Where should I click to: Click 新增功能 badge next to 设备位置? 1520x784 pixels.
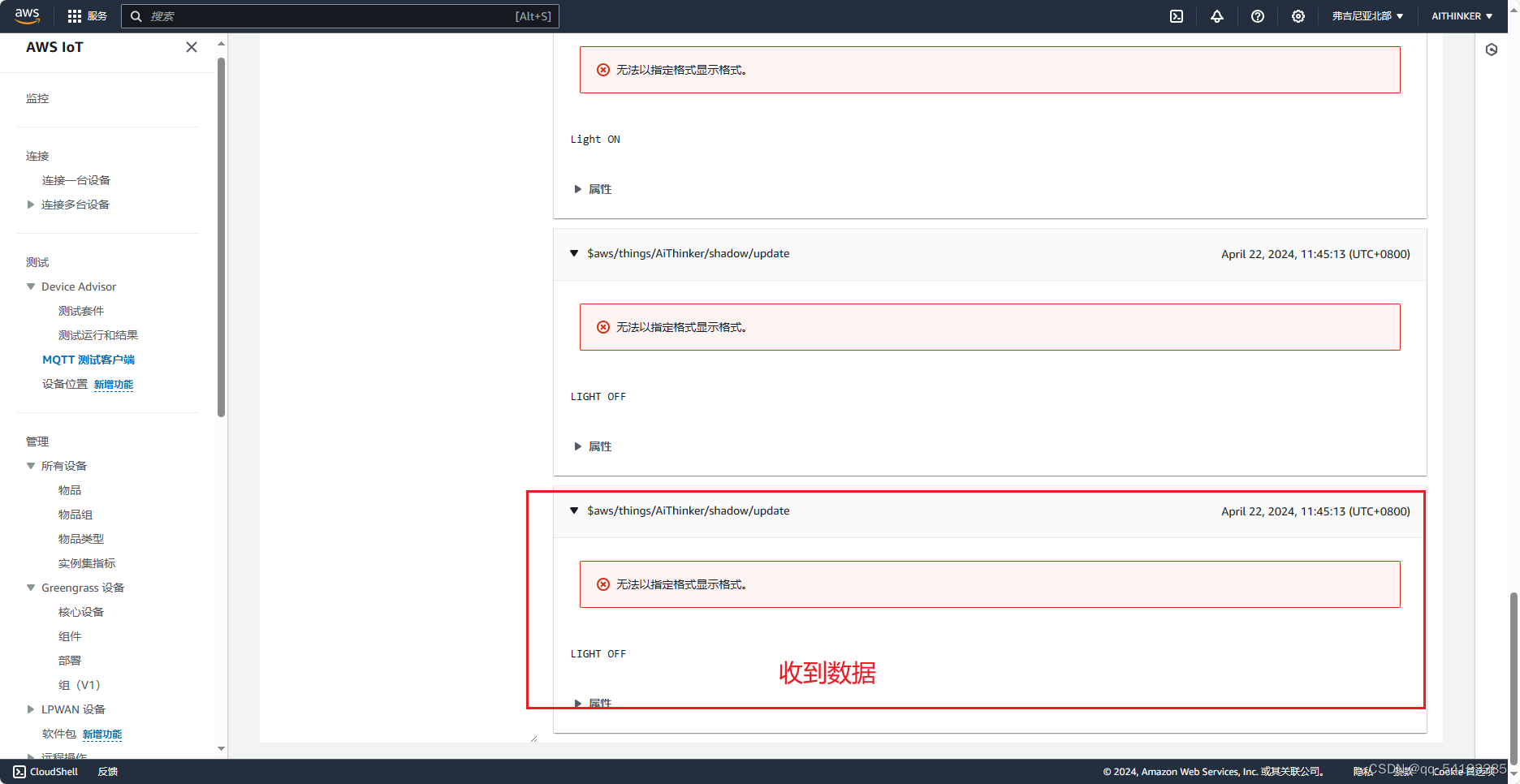coord(114,385)
